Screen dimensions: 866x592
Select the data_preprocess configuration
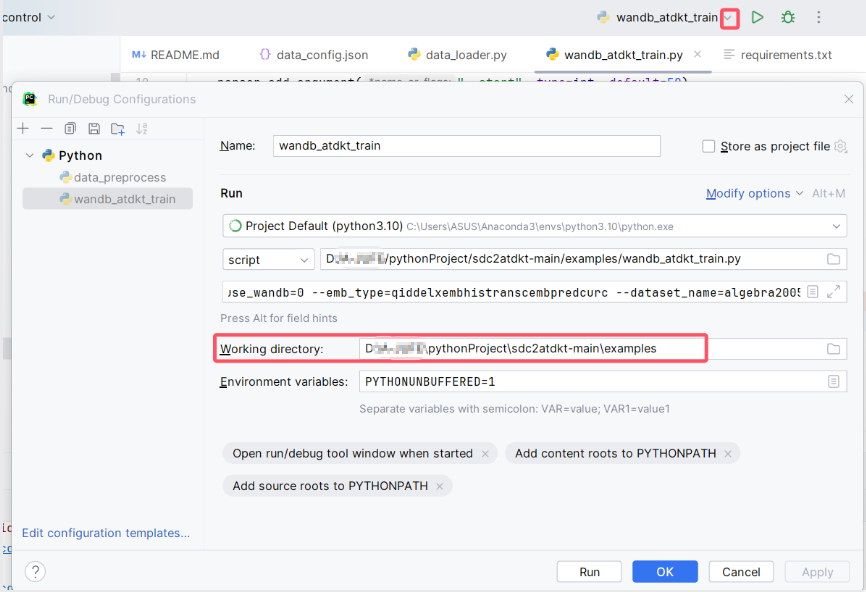pos(113,177)
